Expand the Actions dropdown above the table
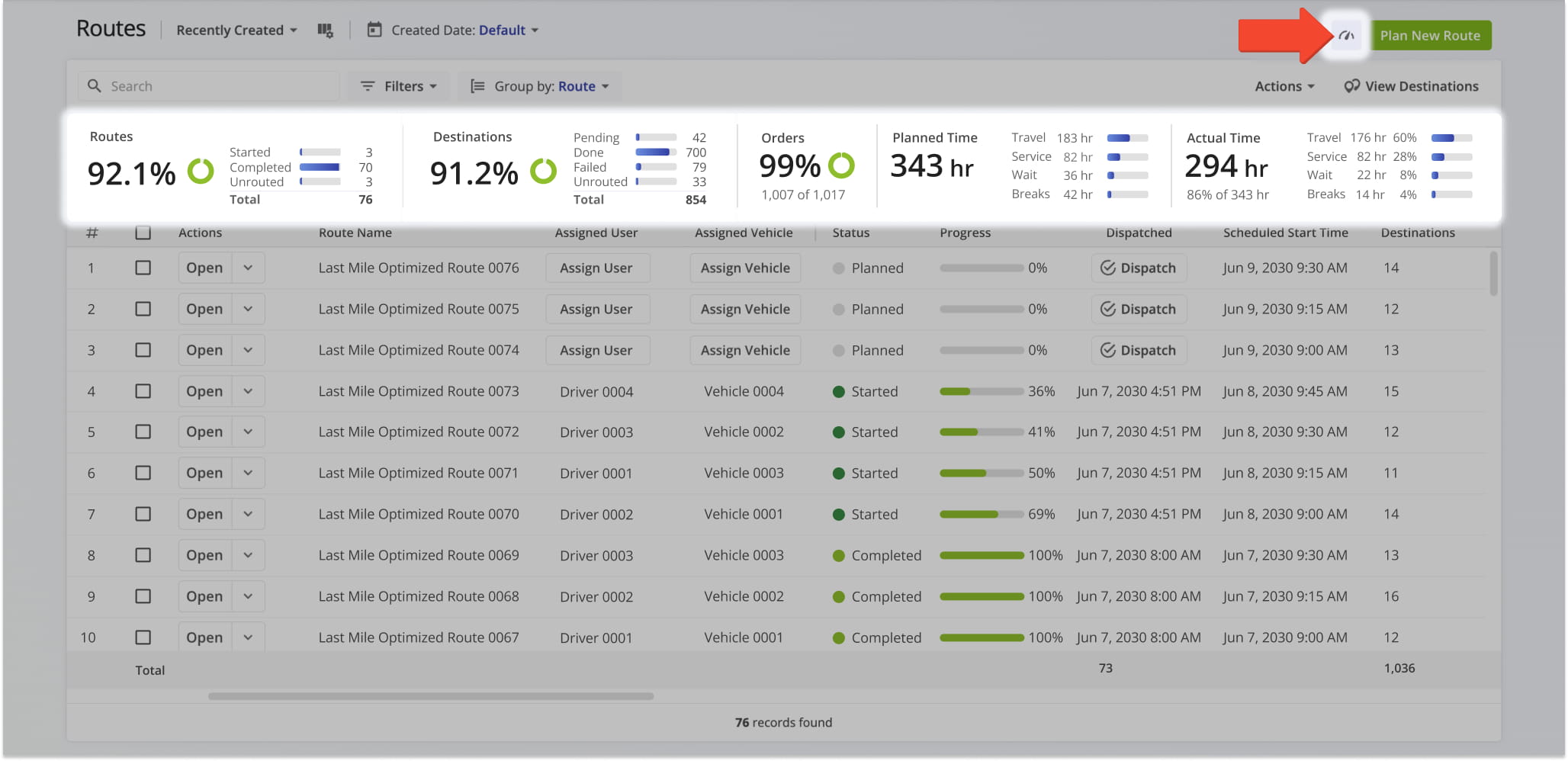 (x=1284, y=85)
